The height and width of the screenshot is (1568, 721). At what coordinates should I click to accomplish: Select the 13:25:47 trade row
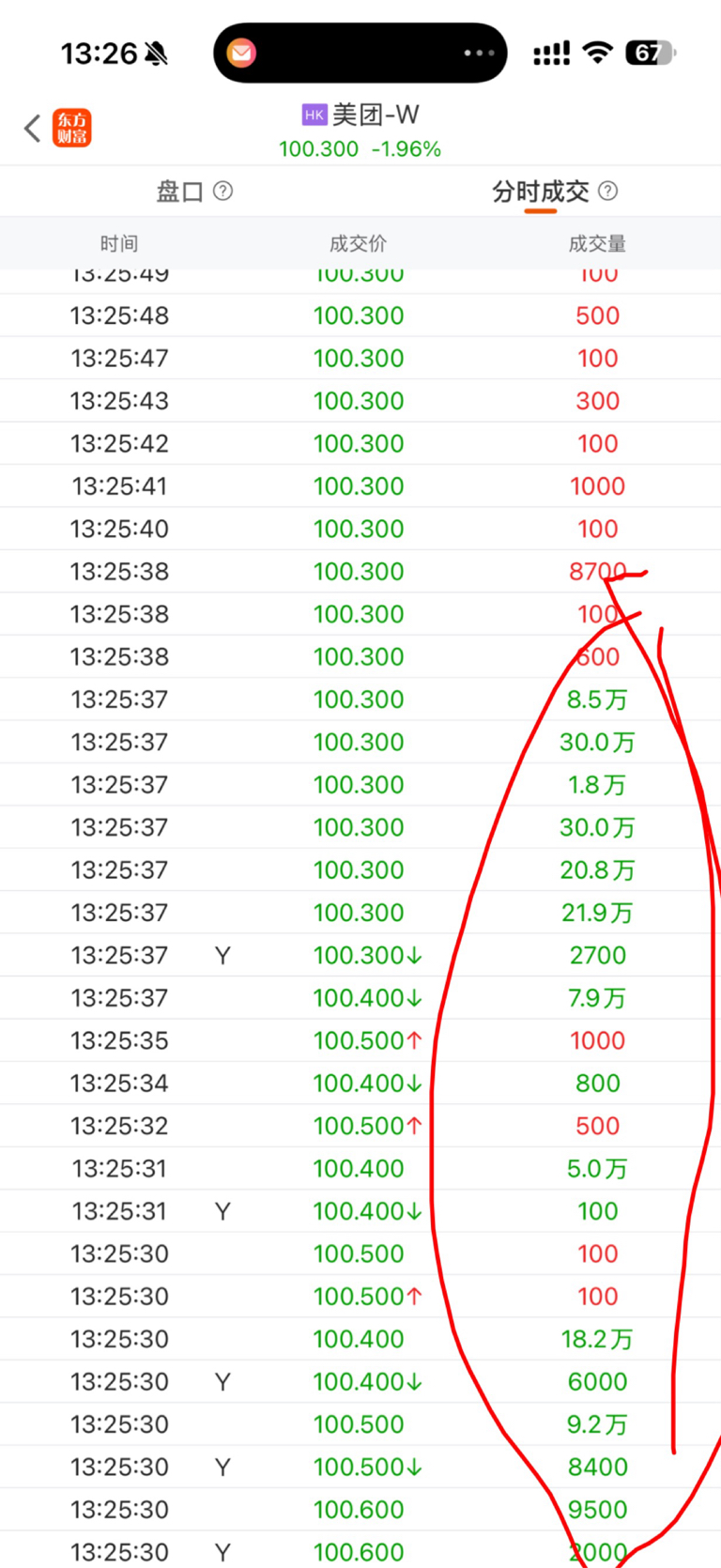click(x=360, y=359)
